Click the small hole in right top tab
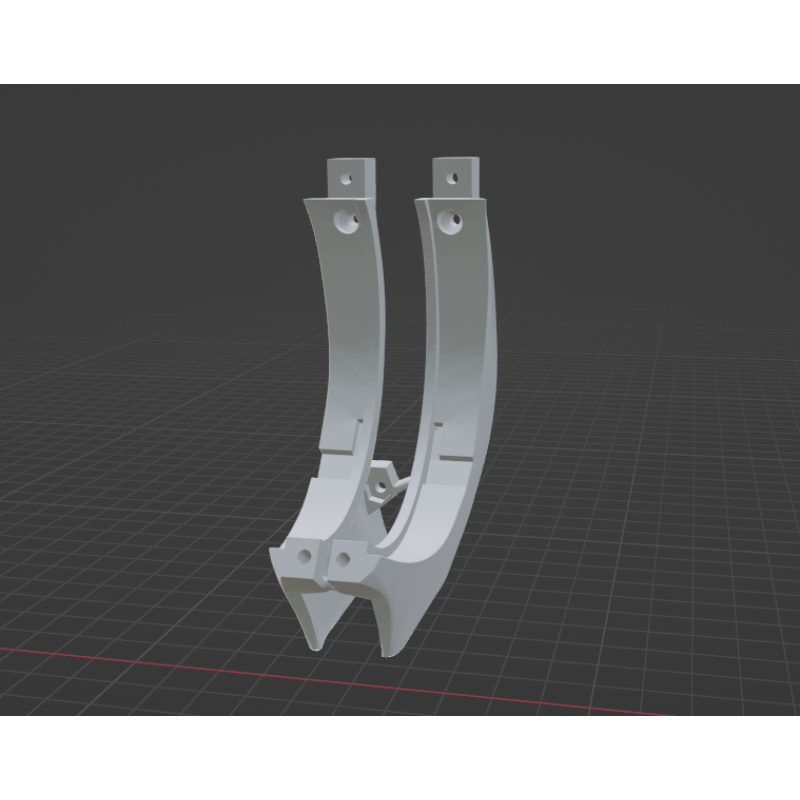 (x=452, y=179)
